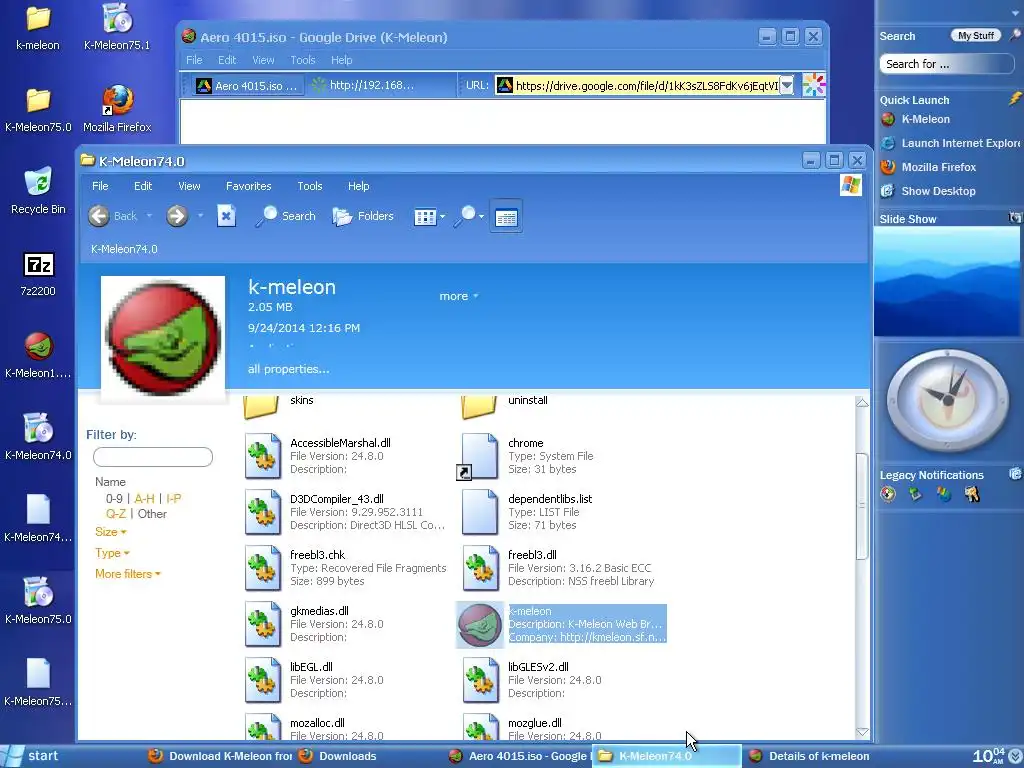Open the Views dropdown arrow in toolbar
The width and height of the screenshot is (1024, 768).
point(443,216)
